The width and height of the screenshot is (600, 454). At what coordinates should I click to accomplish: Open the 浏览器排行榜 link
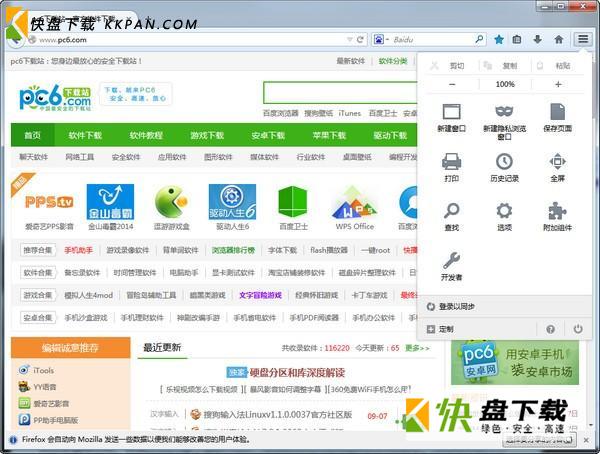tap(233, 250)
